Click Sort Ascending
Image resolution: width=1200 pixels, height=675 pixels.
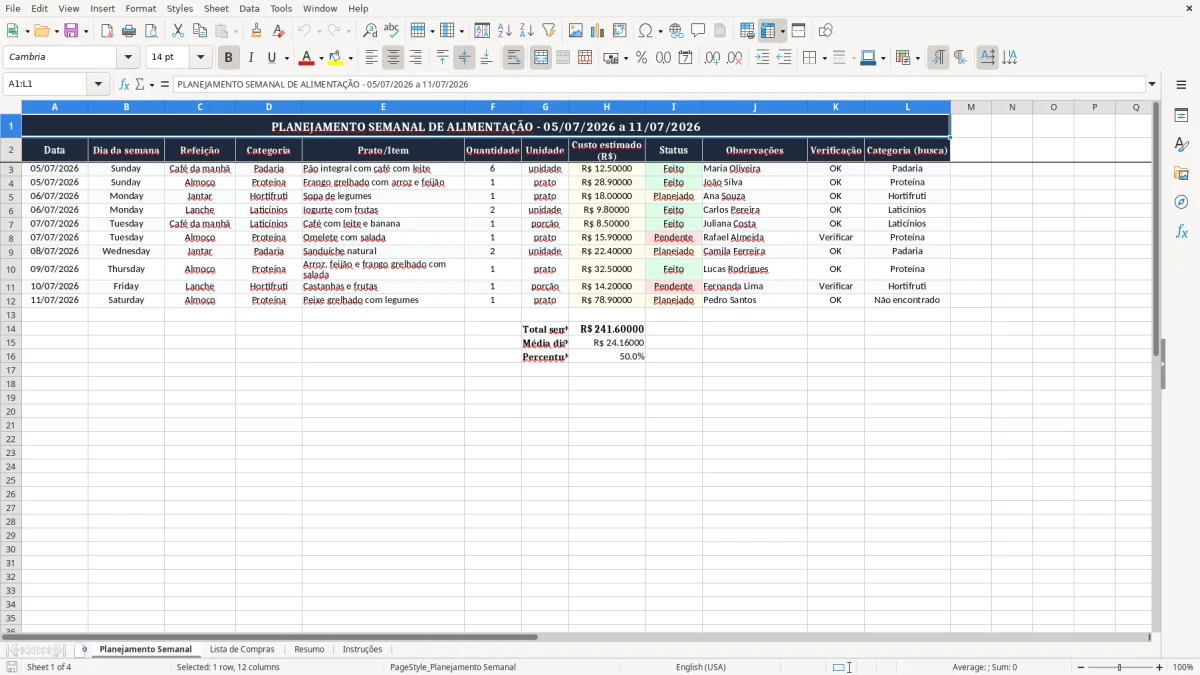pyautogui.click(x=504, y=31)
